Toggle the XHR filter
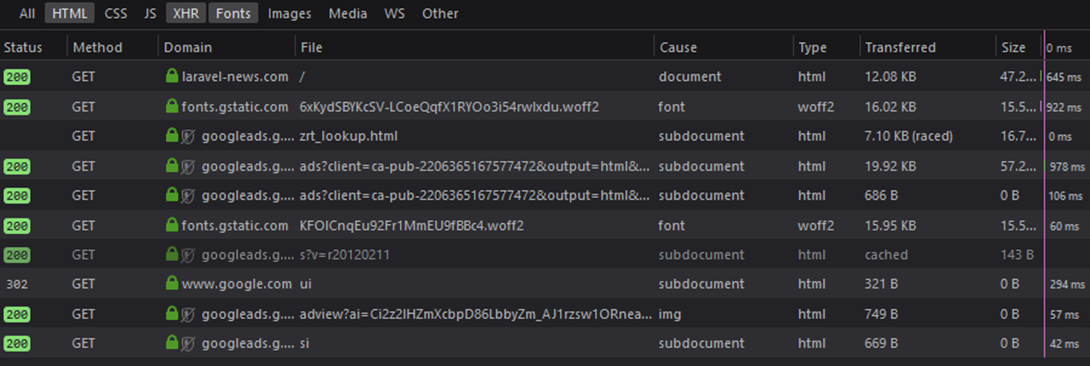Image resolution: width=1090 pixels, height=366 pixels. click(x=186, y=13)
